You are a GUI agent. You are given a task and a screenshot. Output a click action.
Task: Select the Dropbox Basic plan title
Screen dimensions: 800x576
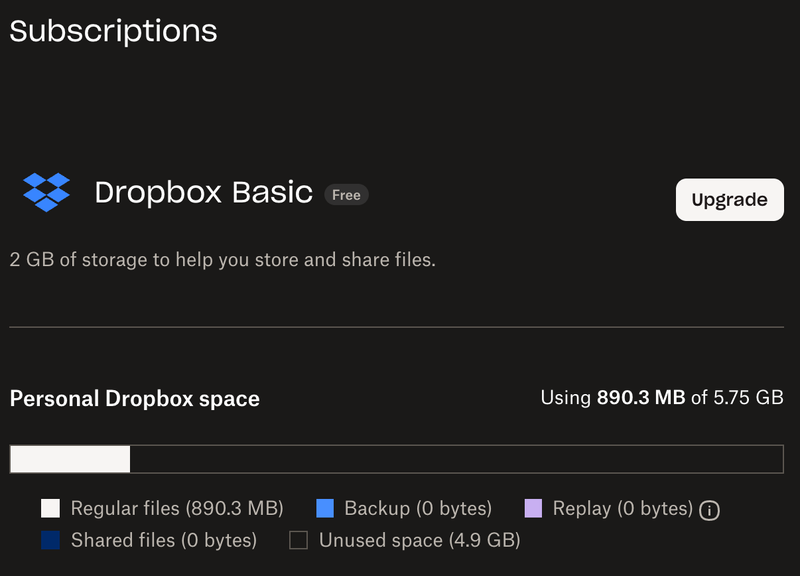[204, 192]
